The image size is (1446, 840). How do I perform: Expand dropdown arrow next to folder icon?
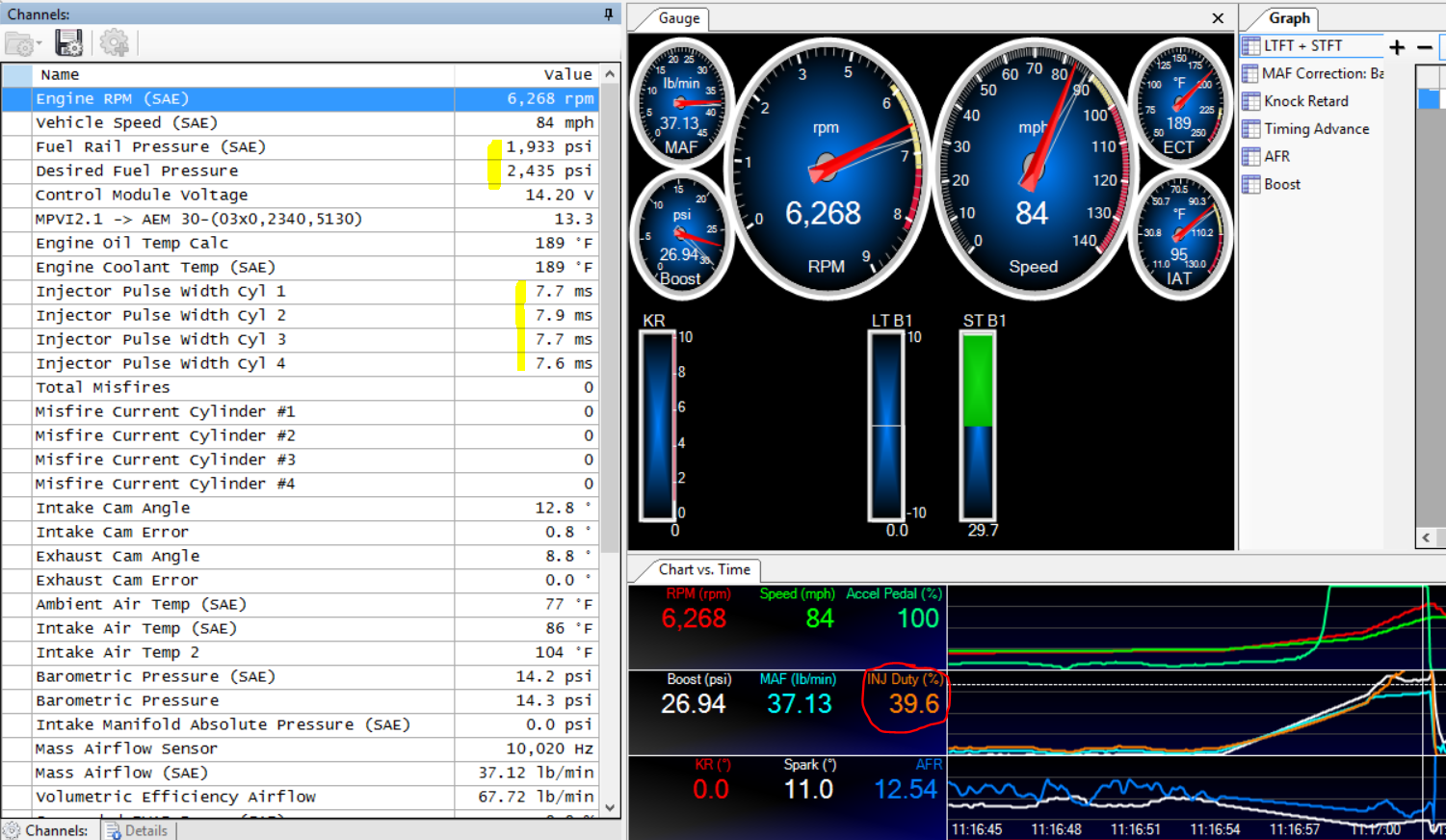pos(39,44)
